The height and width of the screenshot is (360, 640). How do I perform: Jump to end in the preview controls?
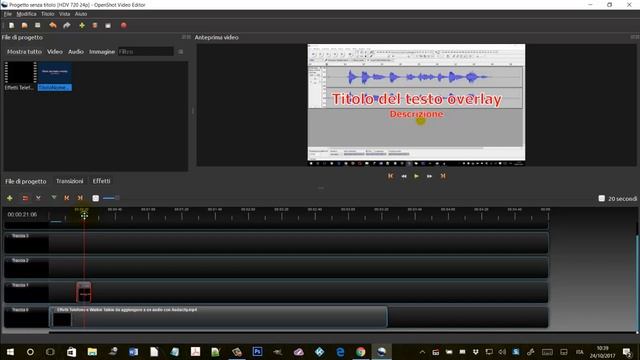pyautogui.click(x=443, y=176)
